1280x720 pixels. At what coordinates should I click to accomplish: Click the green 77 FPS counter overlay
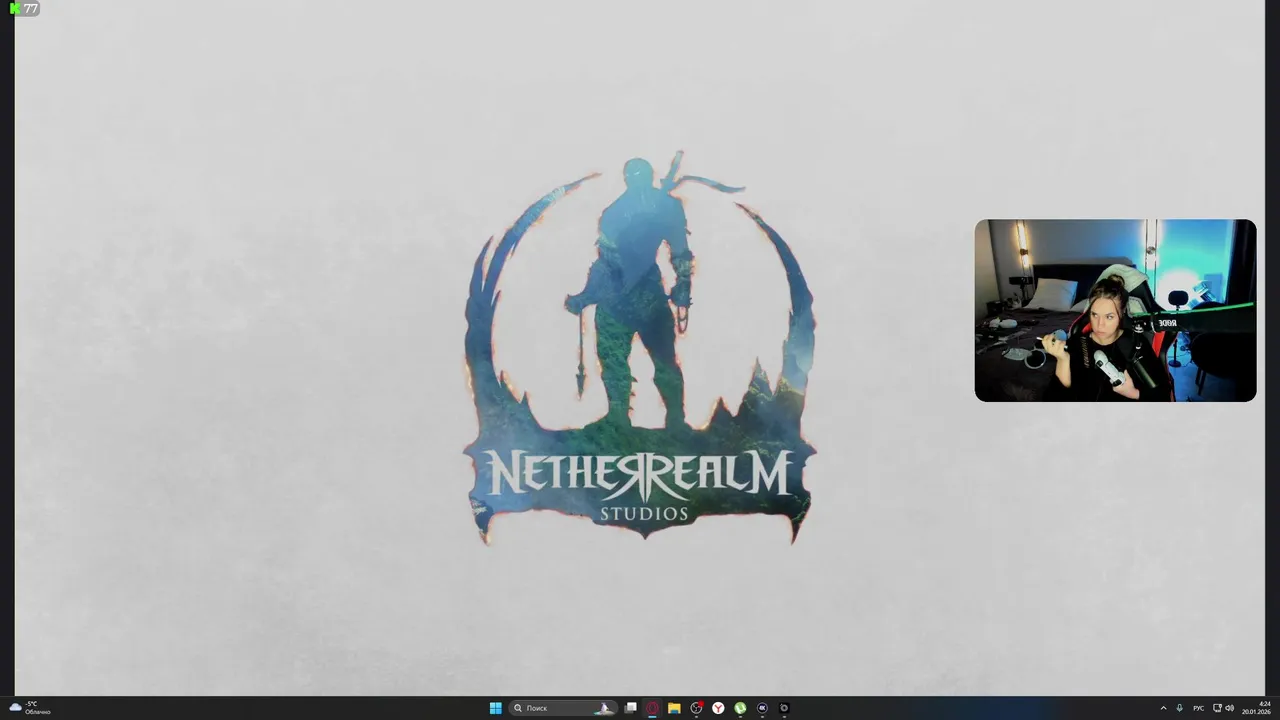(x=25, y=9)
